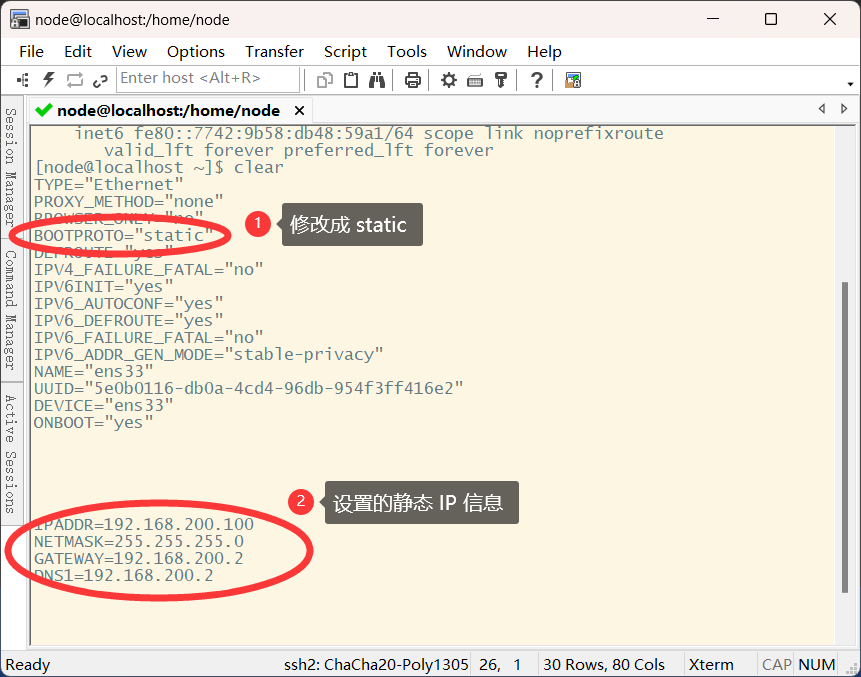Click the Enter host input field
This screenshot has width=861, height=677.
[x=208, y=78]
